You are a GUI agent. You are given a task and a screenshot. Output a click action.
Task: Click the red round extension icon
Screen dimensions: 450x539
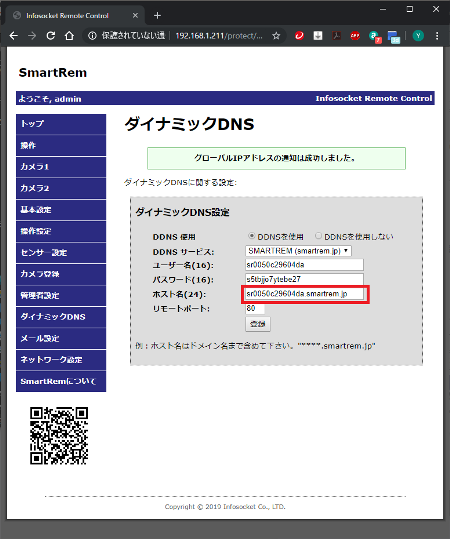click(x=355, y=35)
